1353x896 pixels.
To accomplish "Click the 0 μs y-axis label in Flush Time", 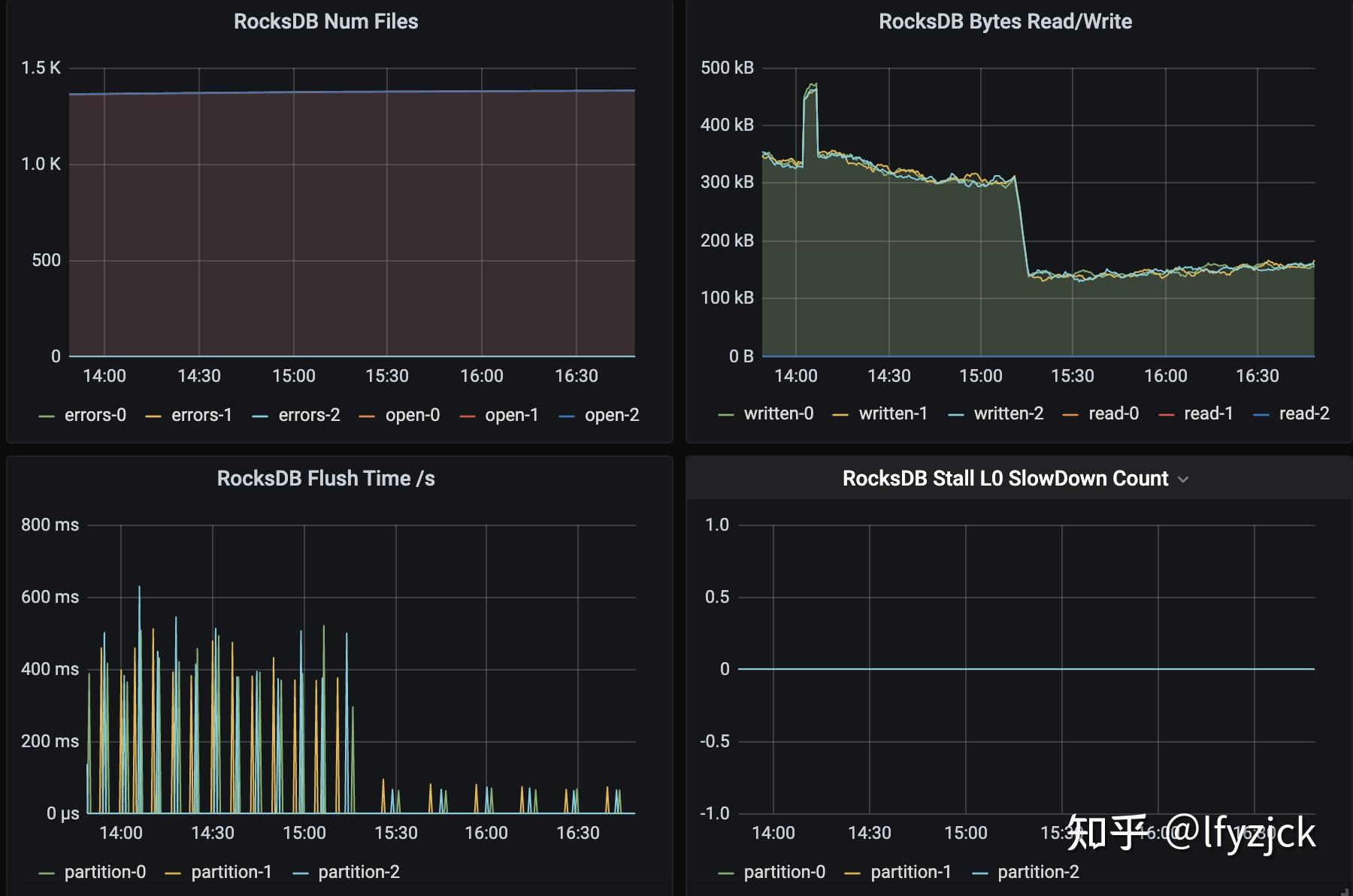I will (x=62, y=813).
